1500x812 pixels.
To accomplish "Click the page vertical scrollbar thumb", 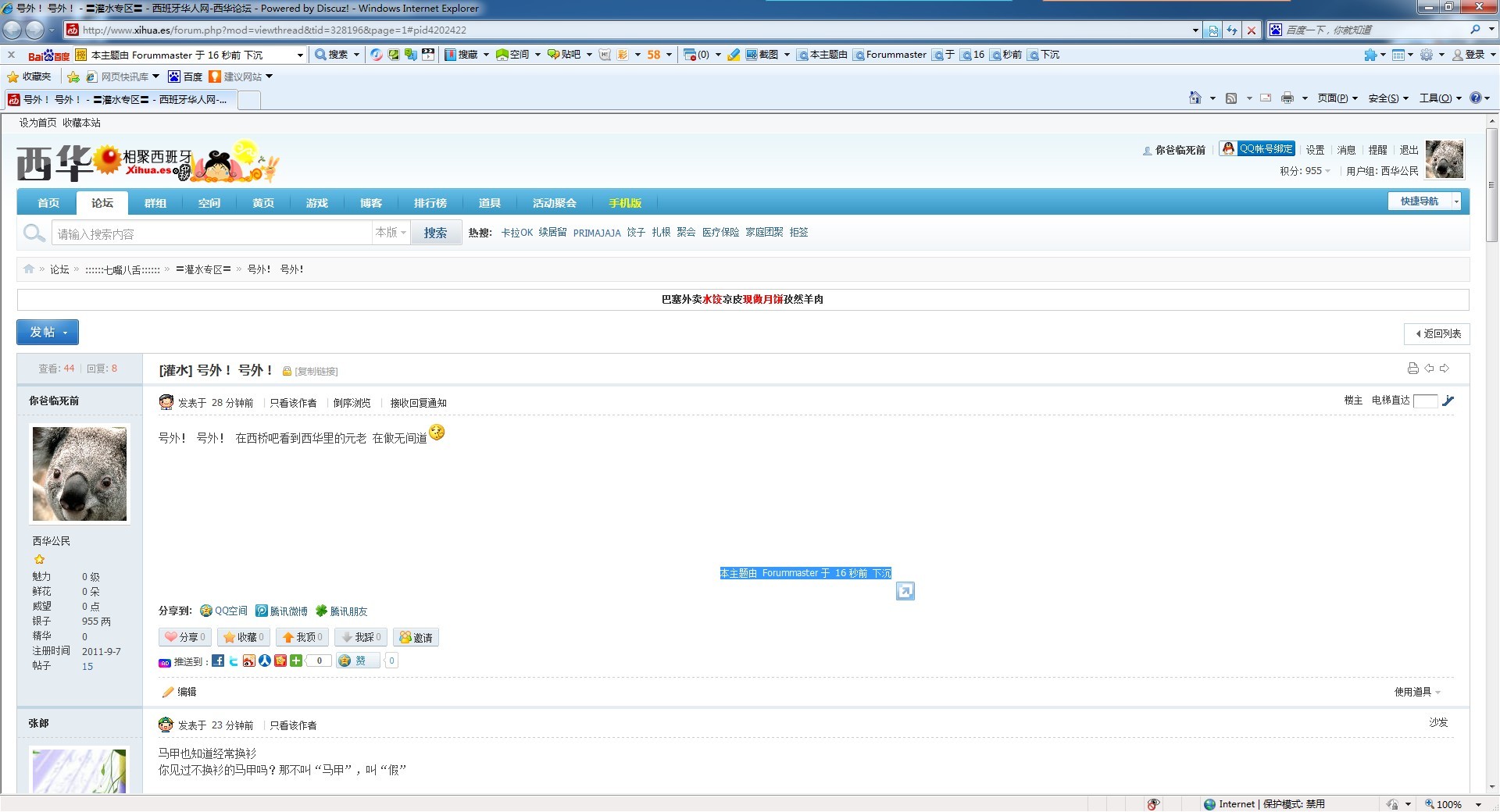I will [x=1491, y=187].
